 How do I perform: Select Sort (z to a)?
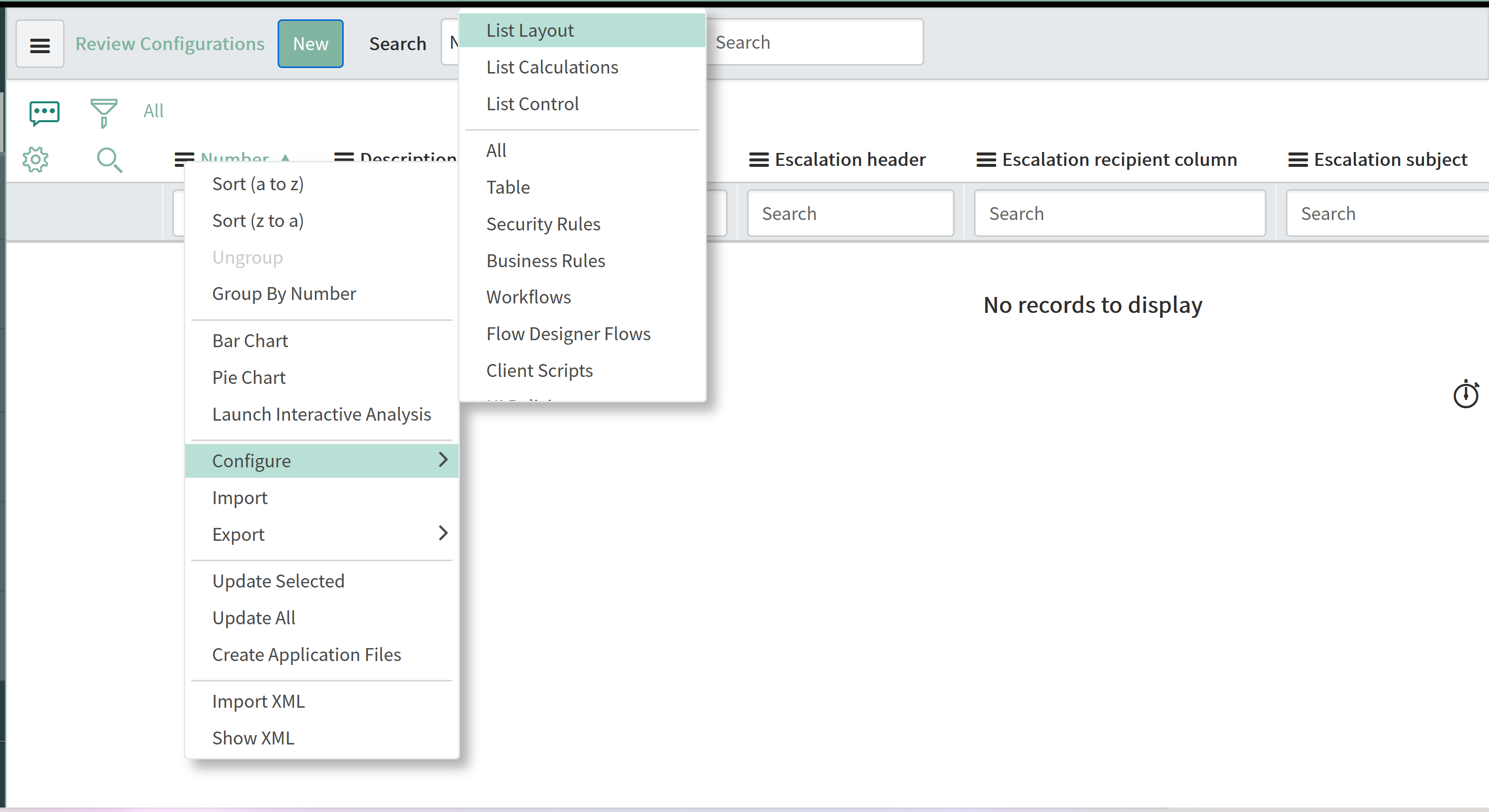point(258,221)
